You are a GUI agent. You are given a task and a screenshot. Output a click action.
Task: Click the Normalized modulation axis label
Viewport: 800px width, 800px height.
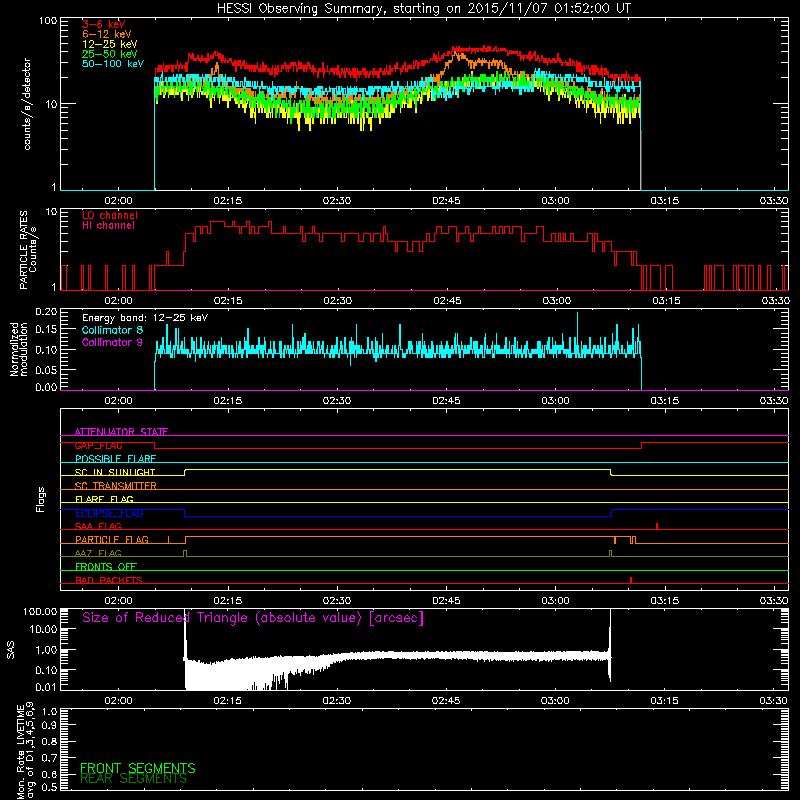click(x=19, y=349)
